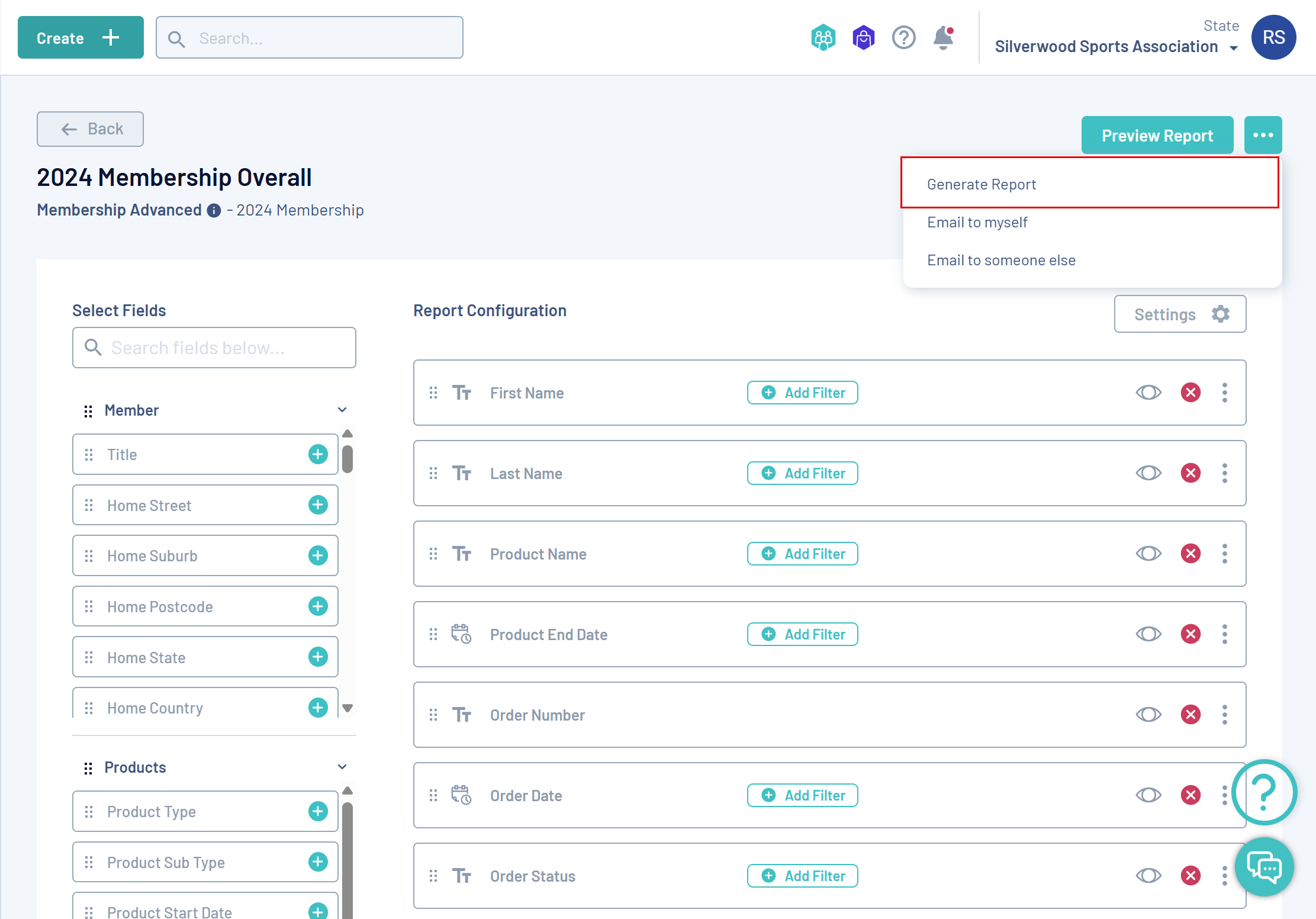
Task: Toggle visibility of the First Name field
Action: (1148, 393)
